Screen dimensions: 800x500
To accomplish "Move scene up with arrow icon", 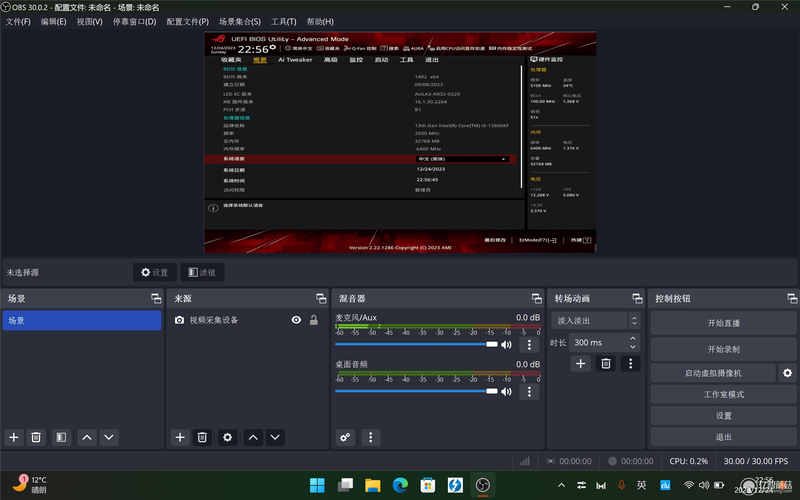I will click(x=87, y=437).
